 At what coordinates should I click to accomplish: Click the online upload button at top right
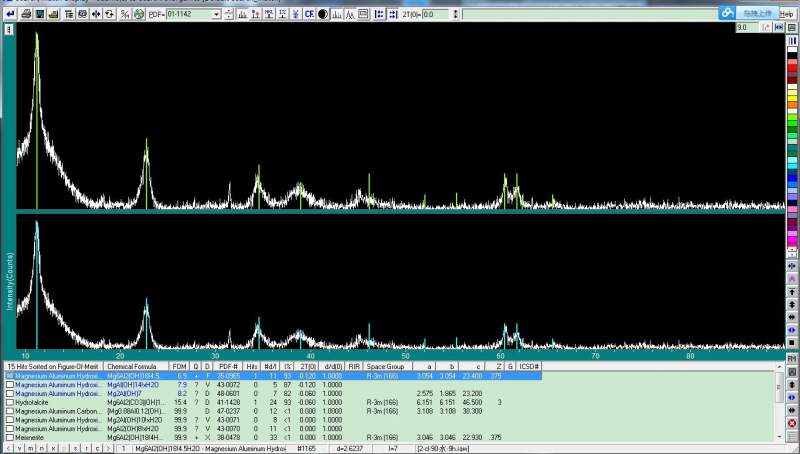coord(757,13)
